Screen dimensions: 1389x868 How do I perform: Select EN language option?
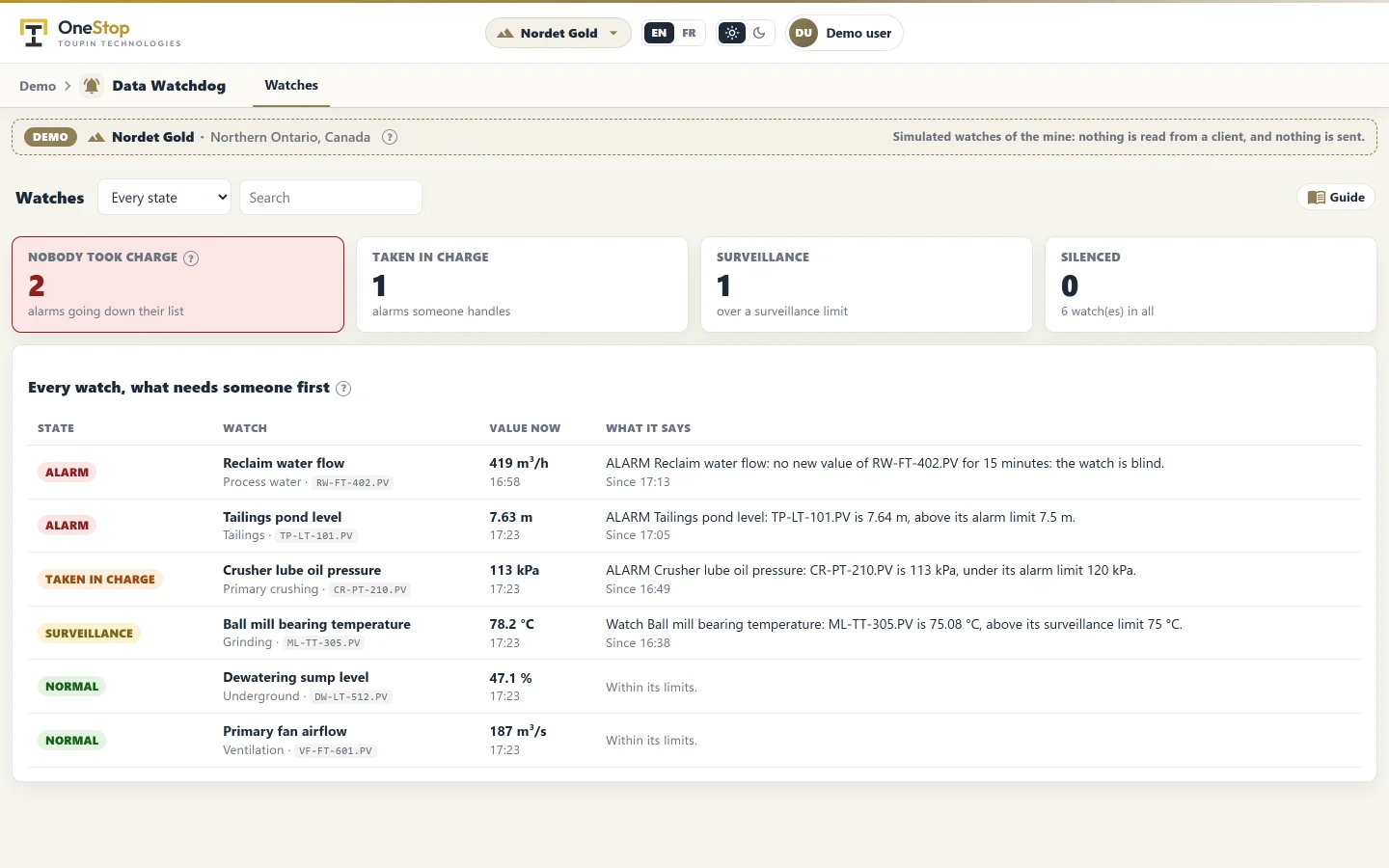coord(659,33)
